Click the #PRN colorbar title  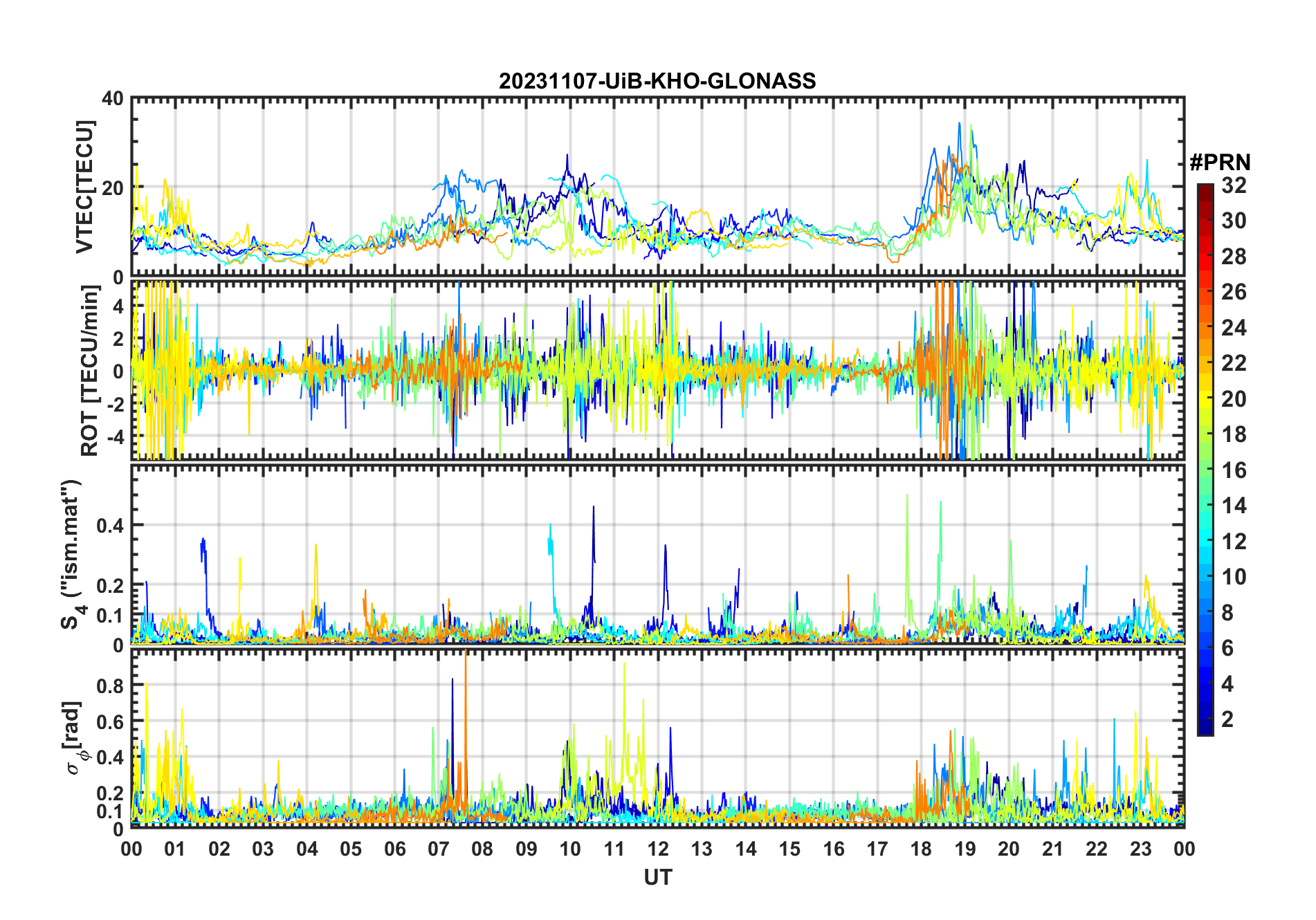(1220, 163)
